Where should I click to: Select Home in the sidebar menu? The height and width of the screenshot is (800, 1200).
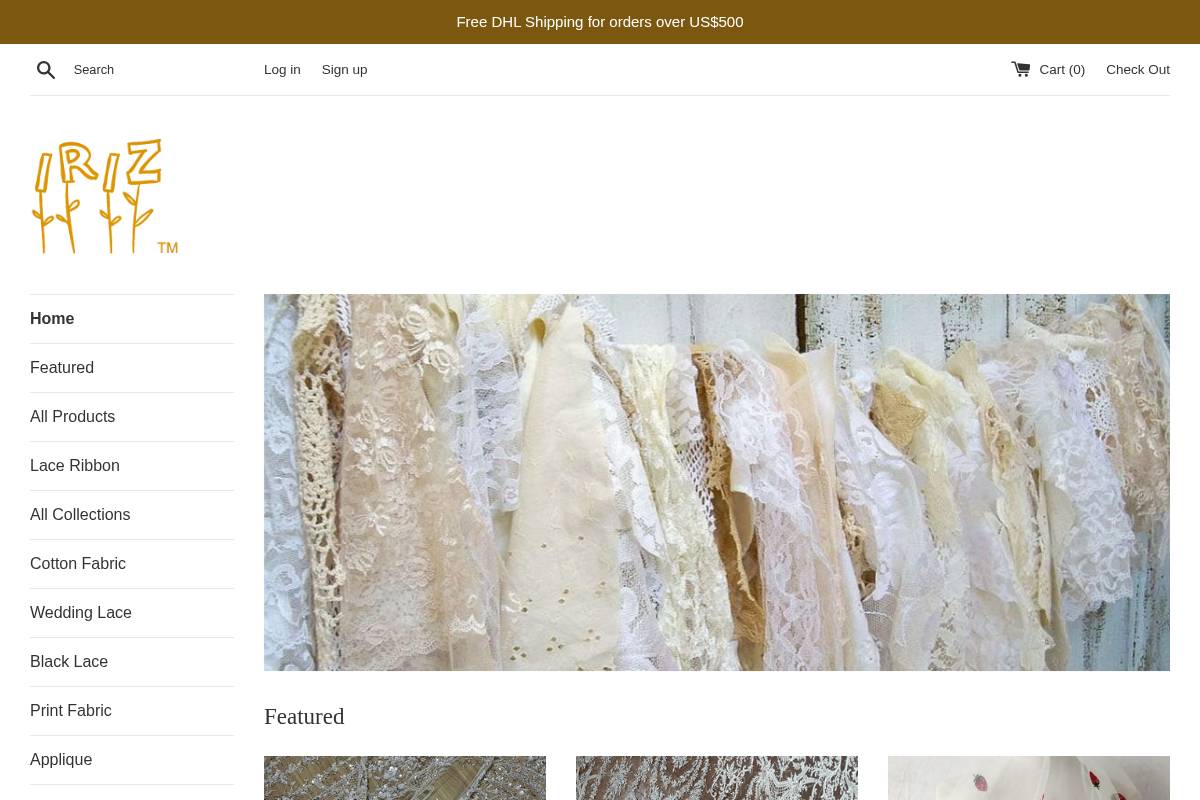[x=52, y=318]
